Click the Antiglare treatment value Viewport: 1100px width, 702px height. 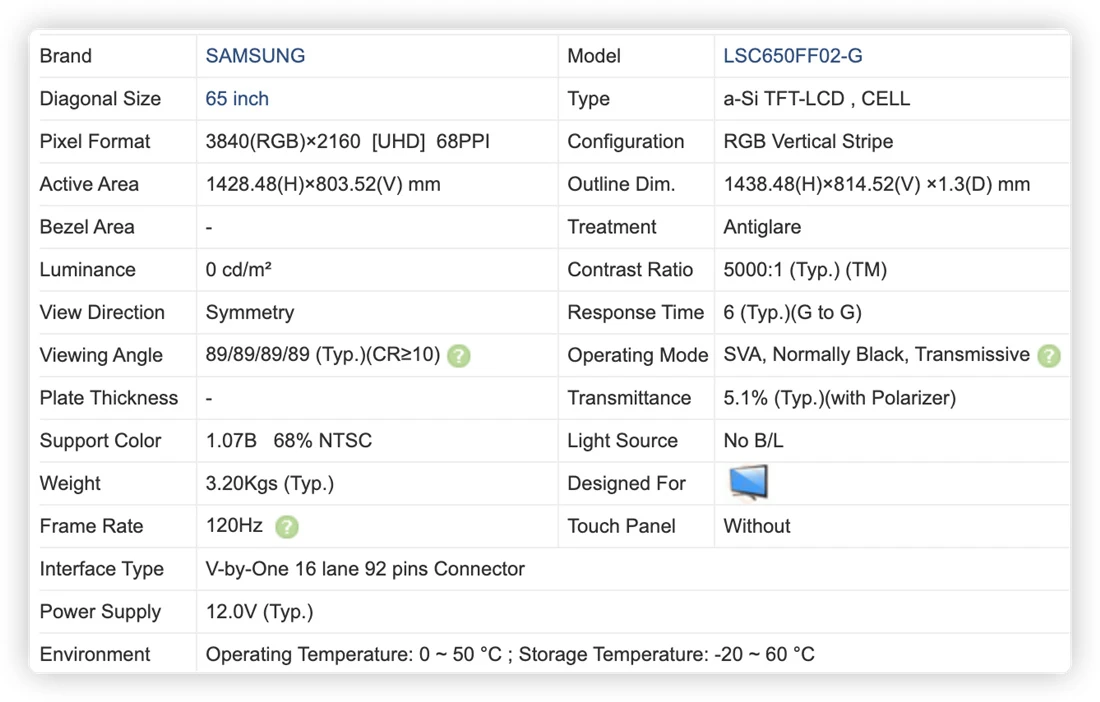[762, 227]
